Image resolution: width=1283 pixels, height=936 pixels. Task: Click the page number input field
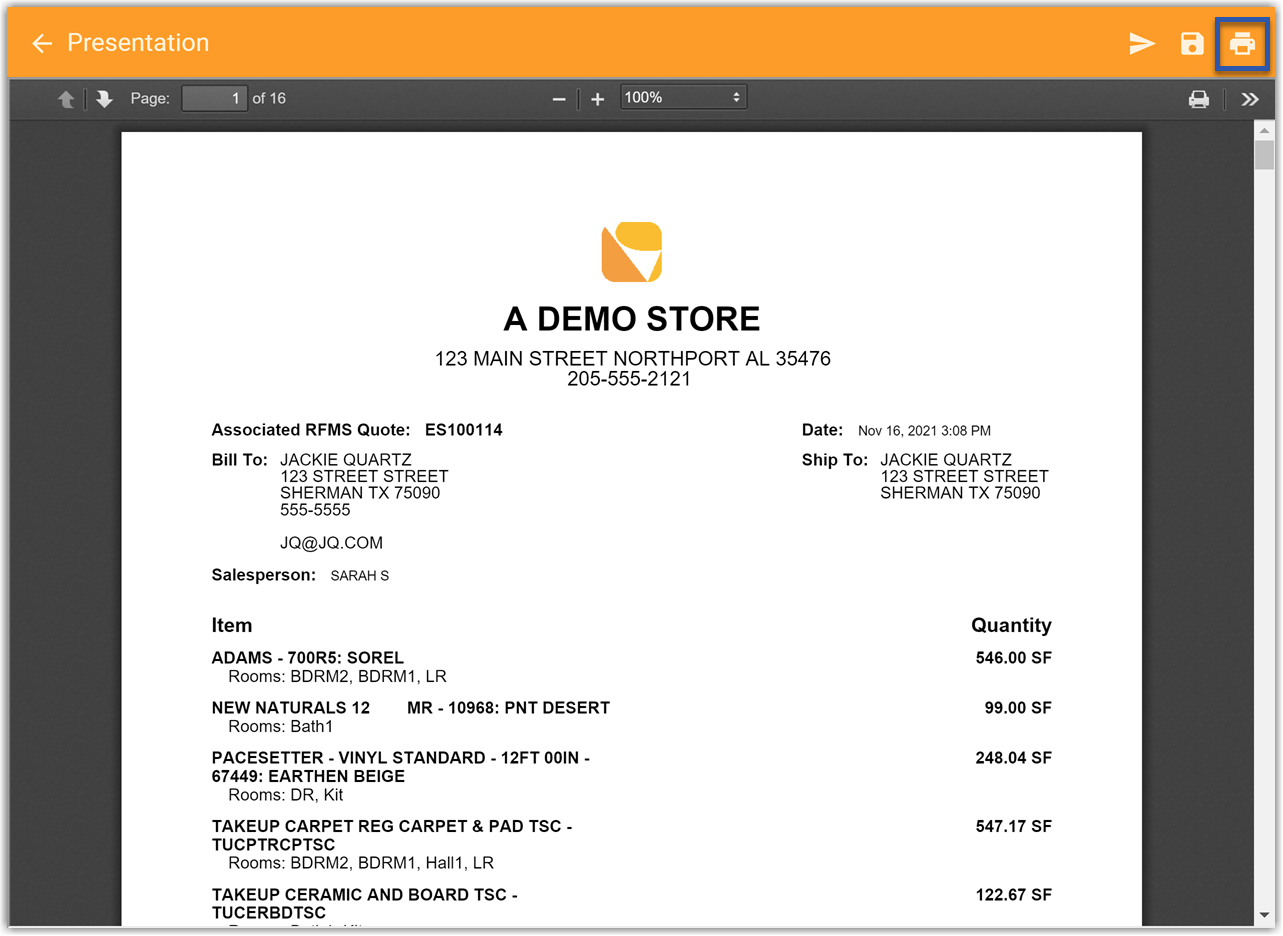214,98
